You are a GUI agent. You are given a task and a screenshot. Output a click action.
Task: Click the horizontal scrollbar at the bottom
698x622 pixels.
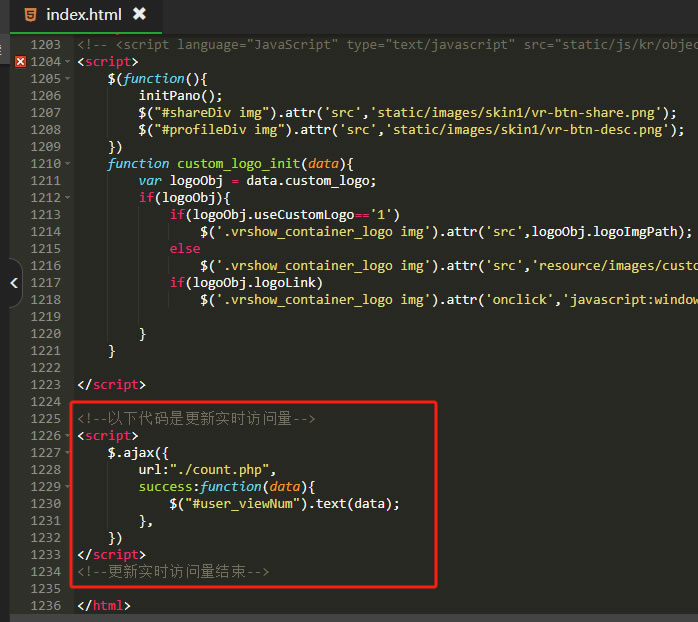click(x=350, y=617)
